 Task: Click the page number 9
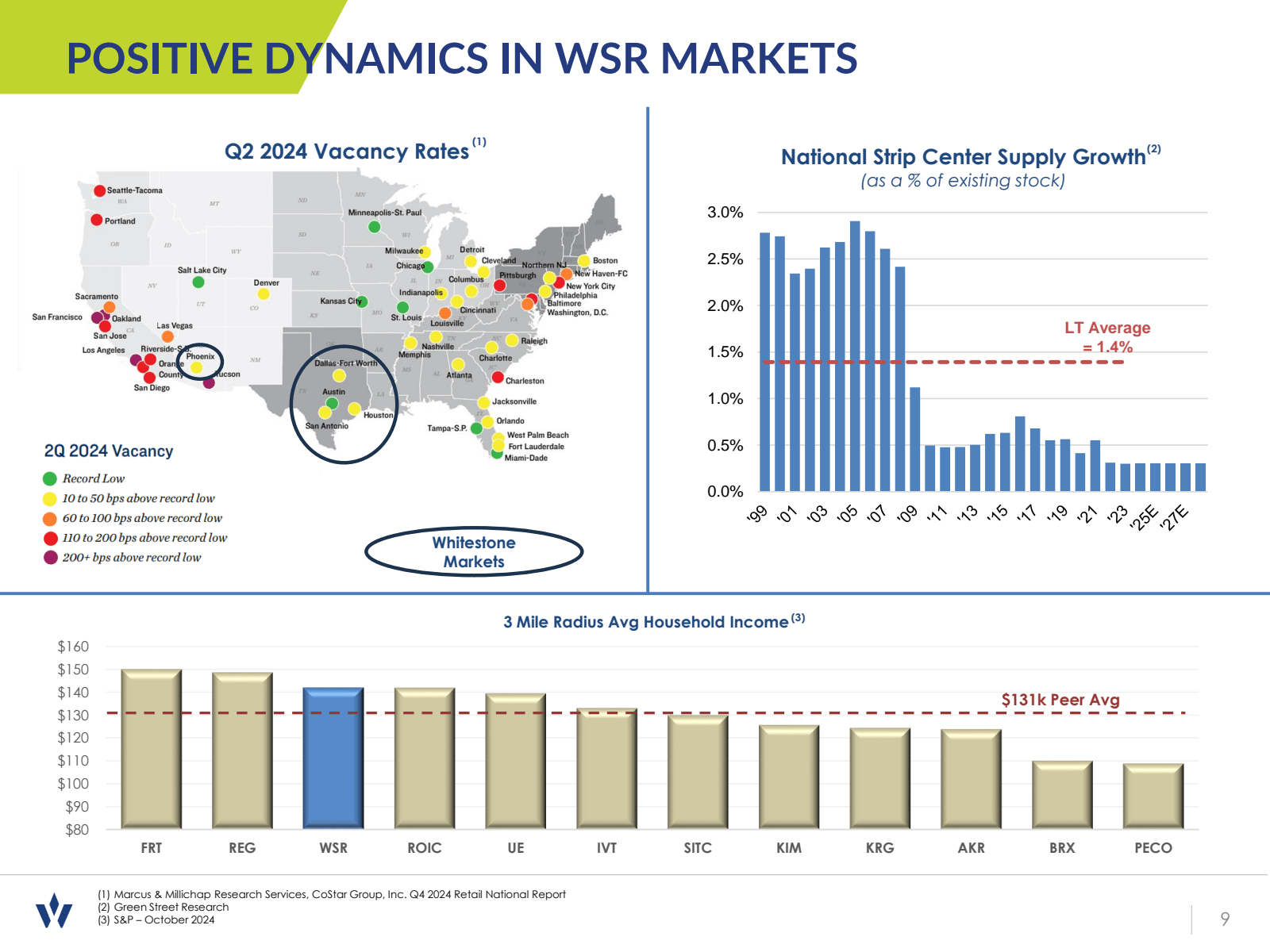[x=1225, y=919]
